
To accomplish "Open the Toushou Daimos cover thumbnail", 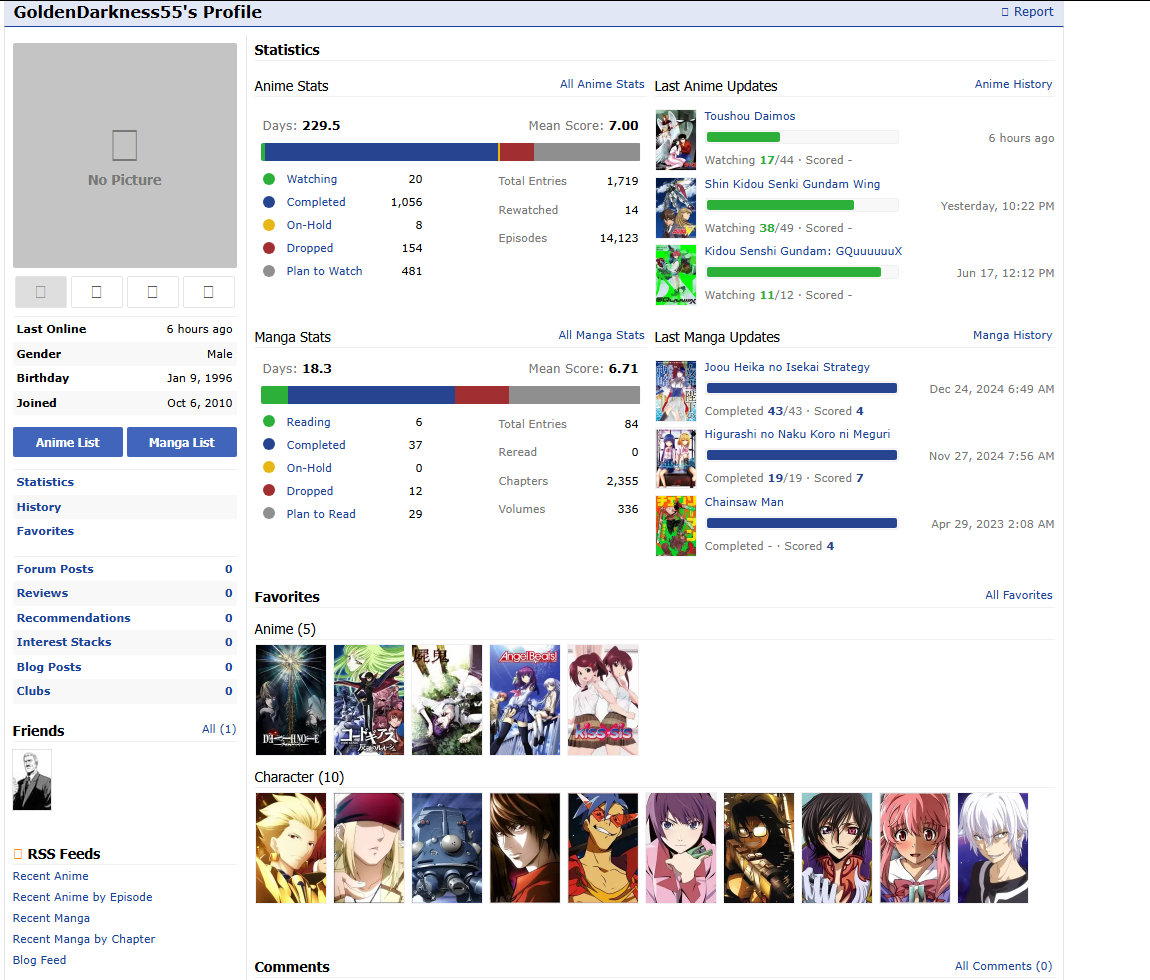I will (675, 140).
